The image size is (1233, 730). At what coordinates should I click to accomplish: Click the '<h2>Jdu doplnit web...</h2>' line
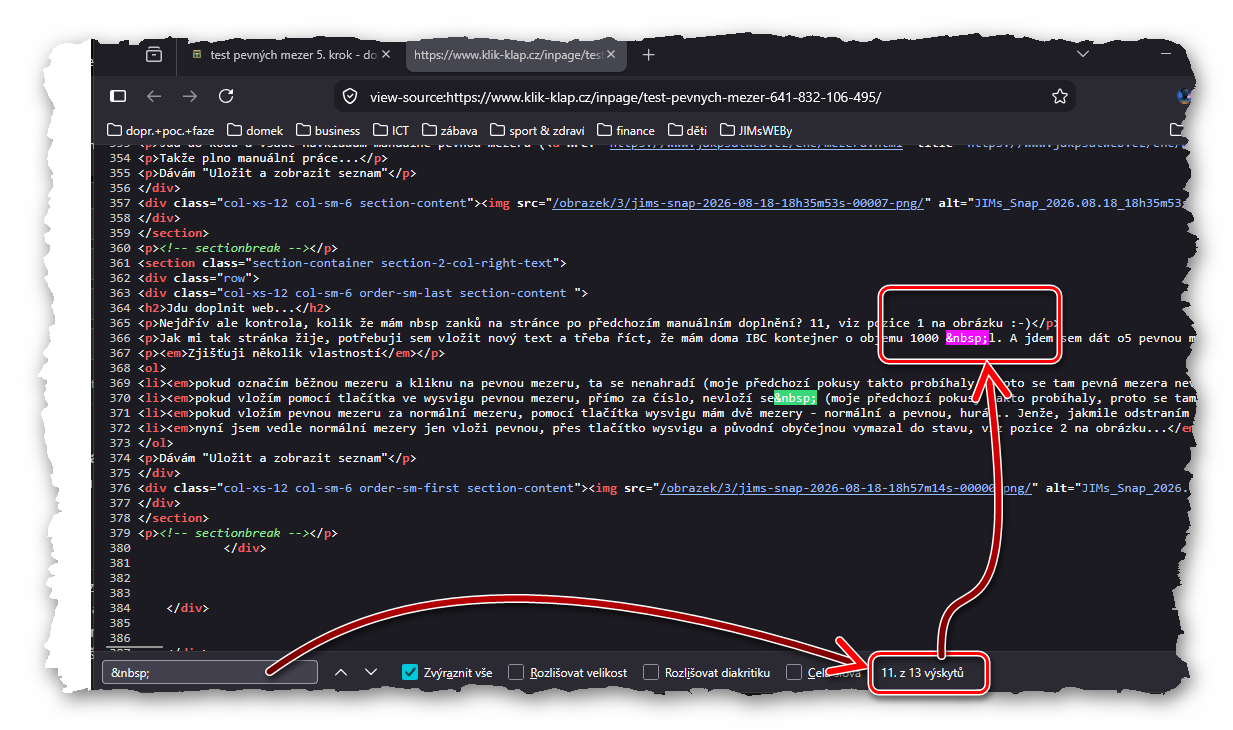235,308
